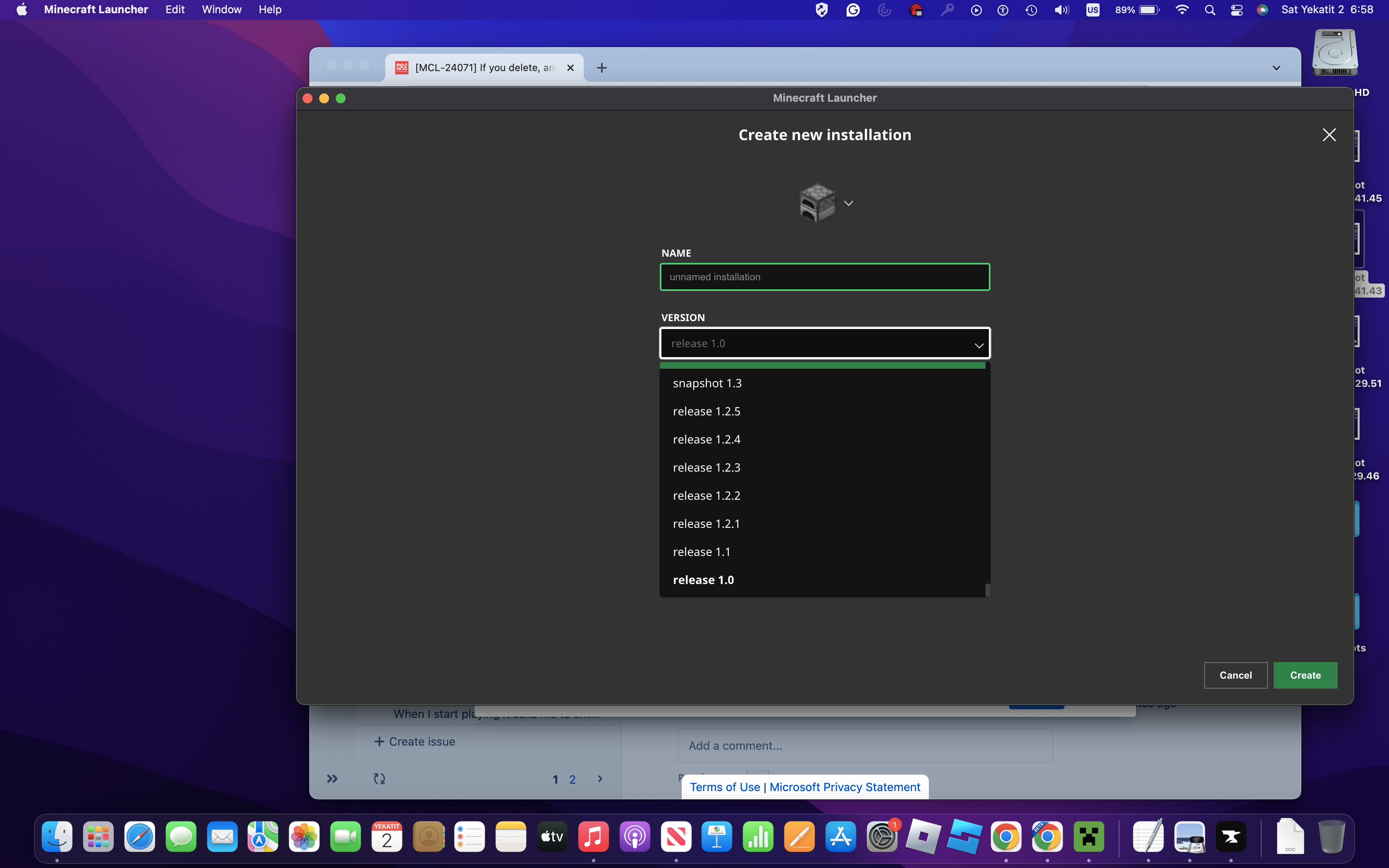This screenshot has width=1389, height=868.
Task: Focus the unnamed installation name field
Action: pyautogui.click(x=824, y=277)
